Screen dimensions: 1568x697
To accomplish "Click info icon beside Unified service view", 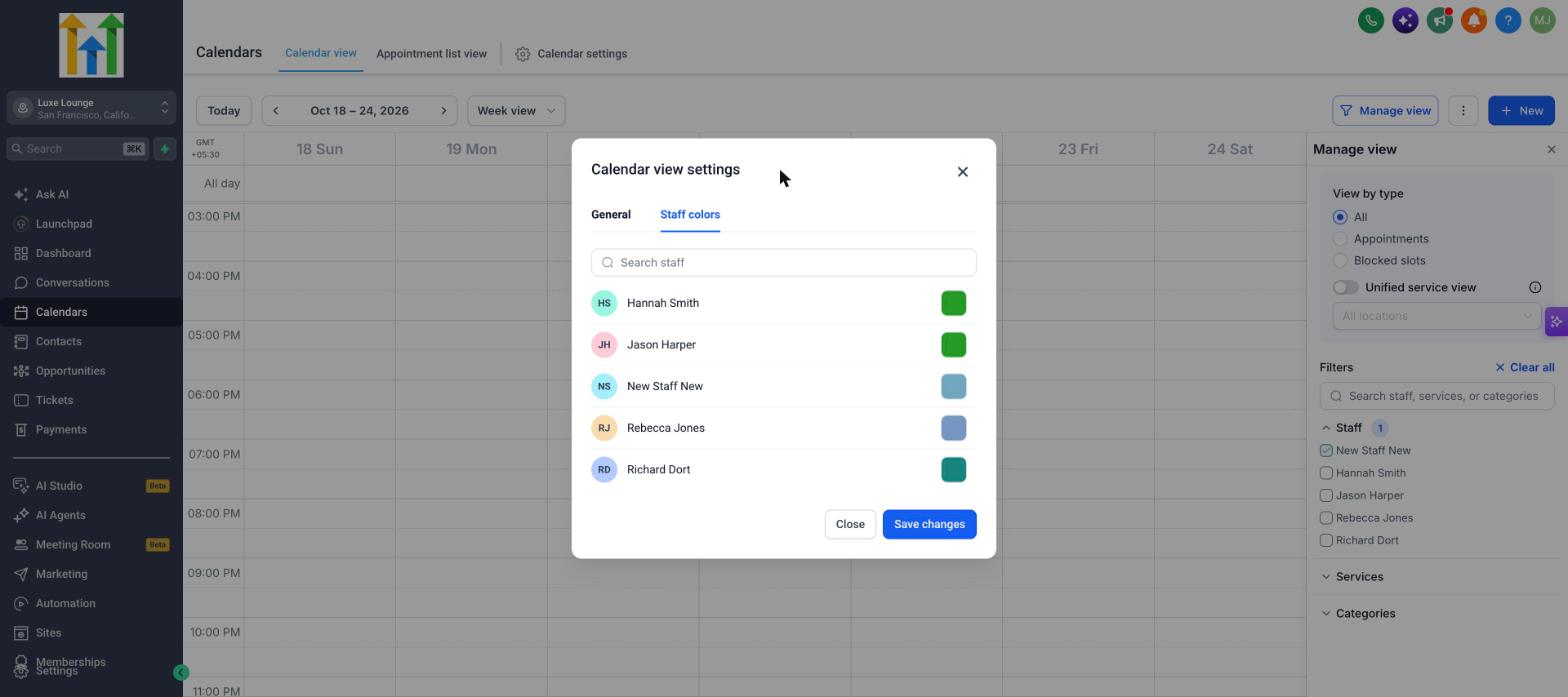I will (x=1535, y=288).
